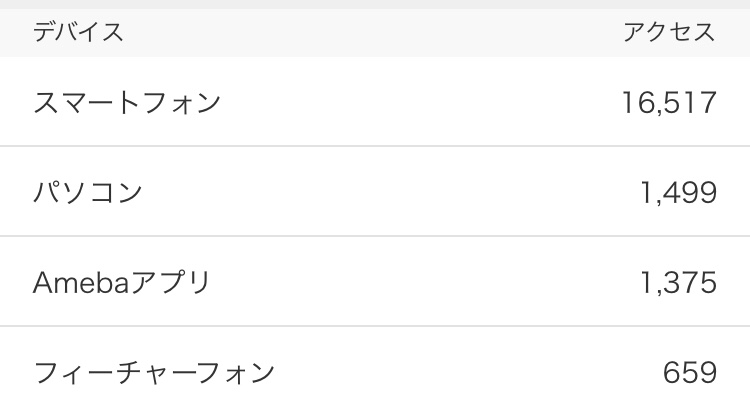Click the 1,499 access count

678,192
